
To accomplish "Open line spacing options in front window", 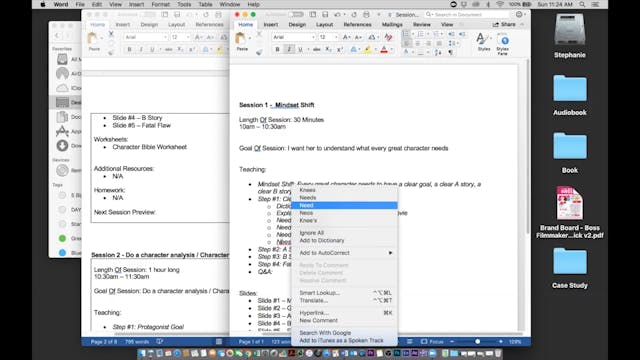I will [452, 43].
